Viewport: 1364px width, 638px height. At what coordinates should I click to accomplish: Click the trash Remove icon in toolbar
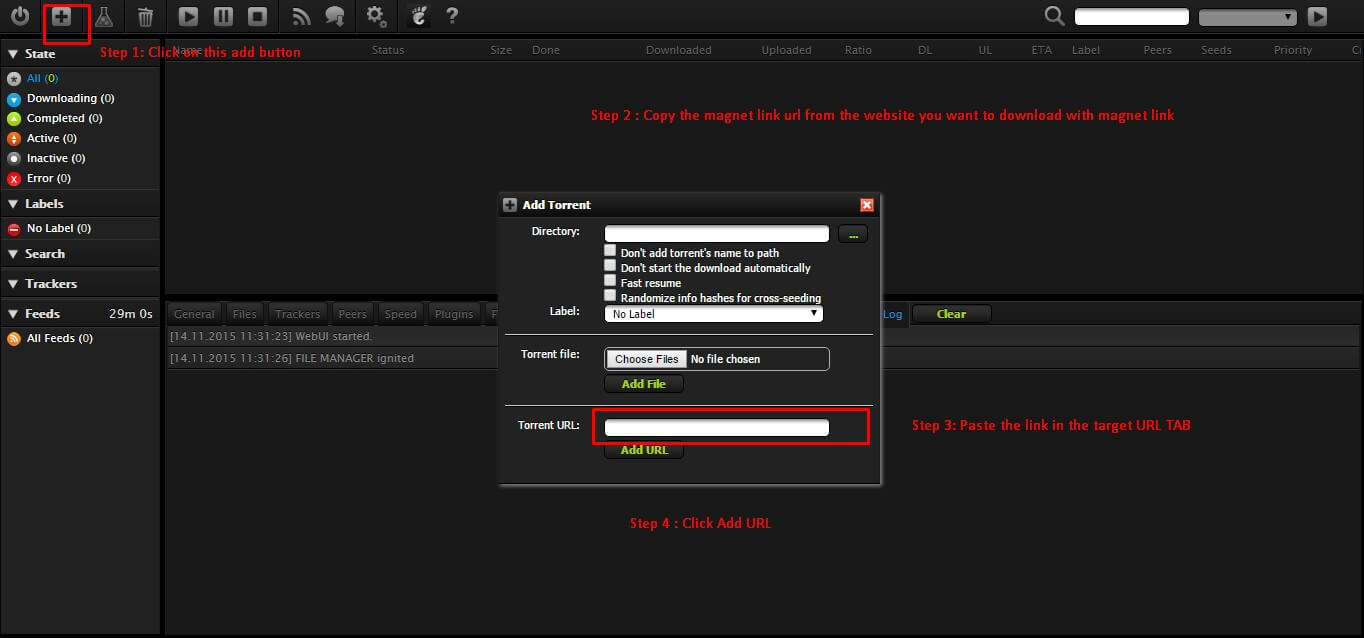[145, 17]
